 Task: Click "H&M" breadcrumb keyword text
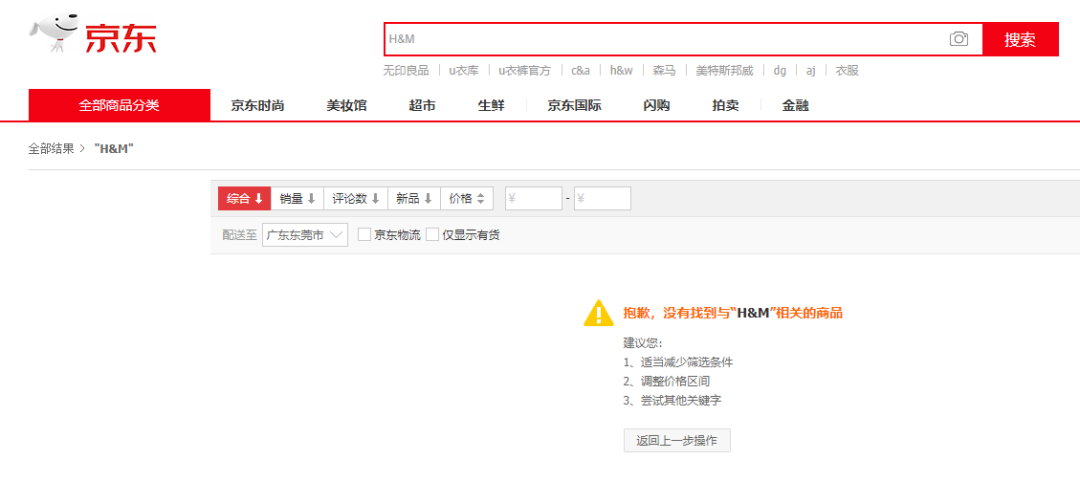pos(113,148)
